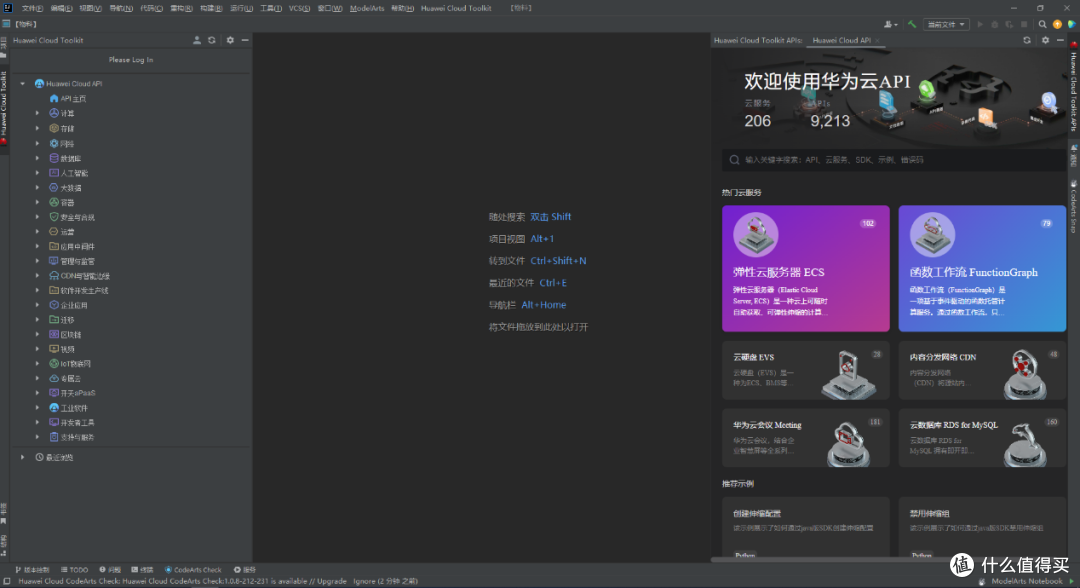The image size is (1080, 588).
Task: Open the 创建伸缩配置 example card
Action: click(x=806, y=527)
